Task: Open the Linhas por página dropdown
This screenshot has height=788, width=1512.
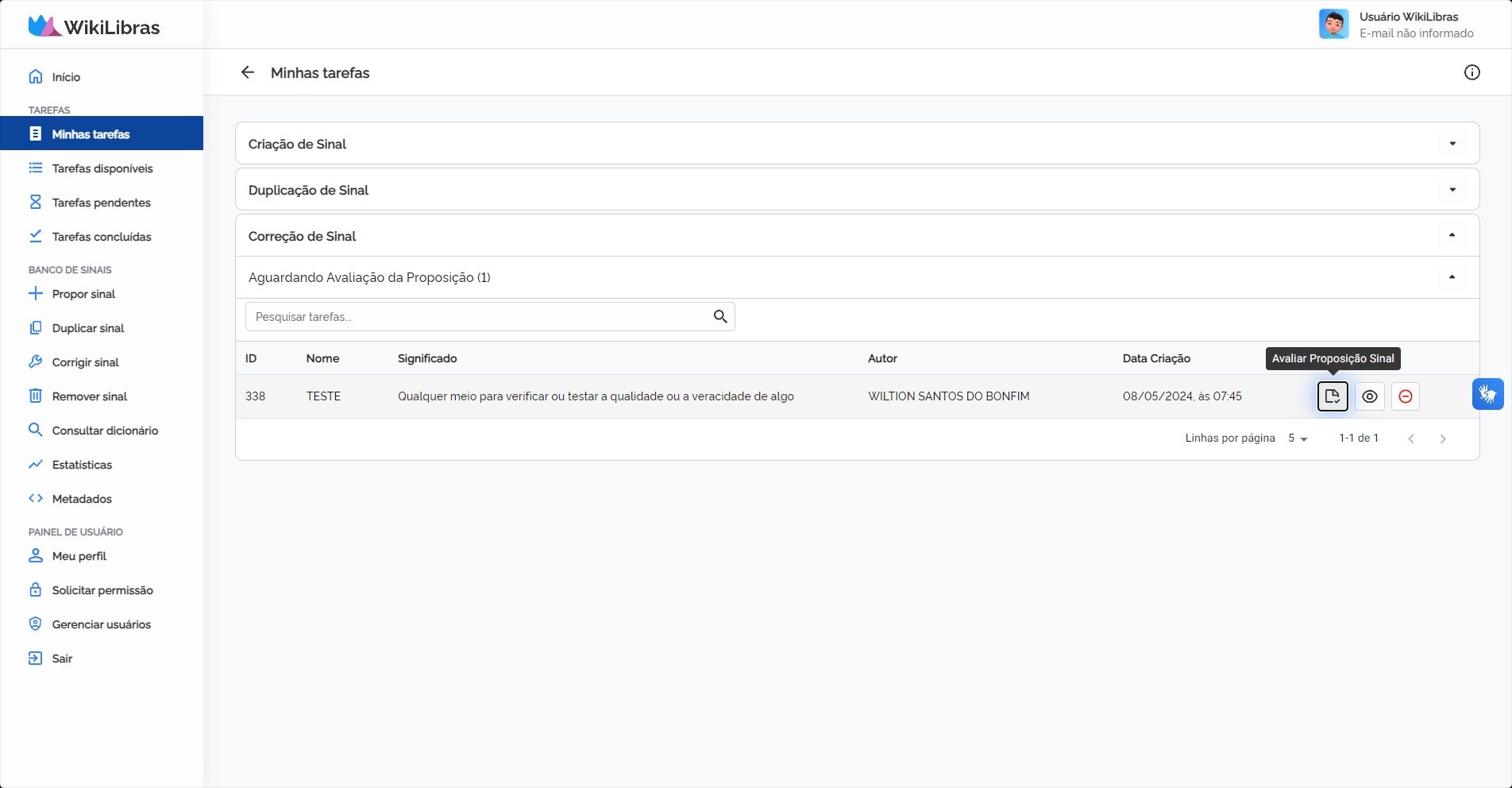Action: pos(1298,438)
